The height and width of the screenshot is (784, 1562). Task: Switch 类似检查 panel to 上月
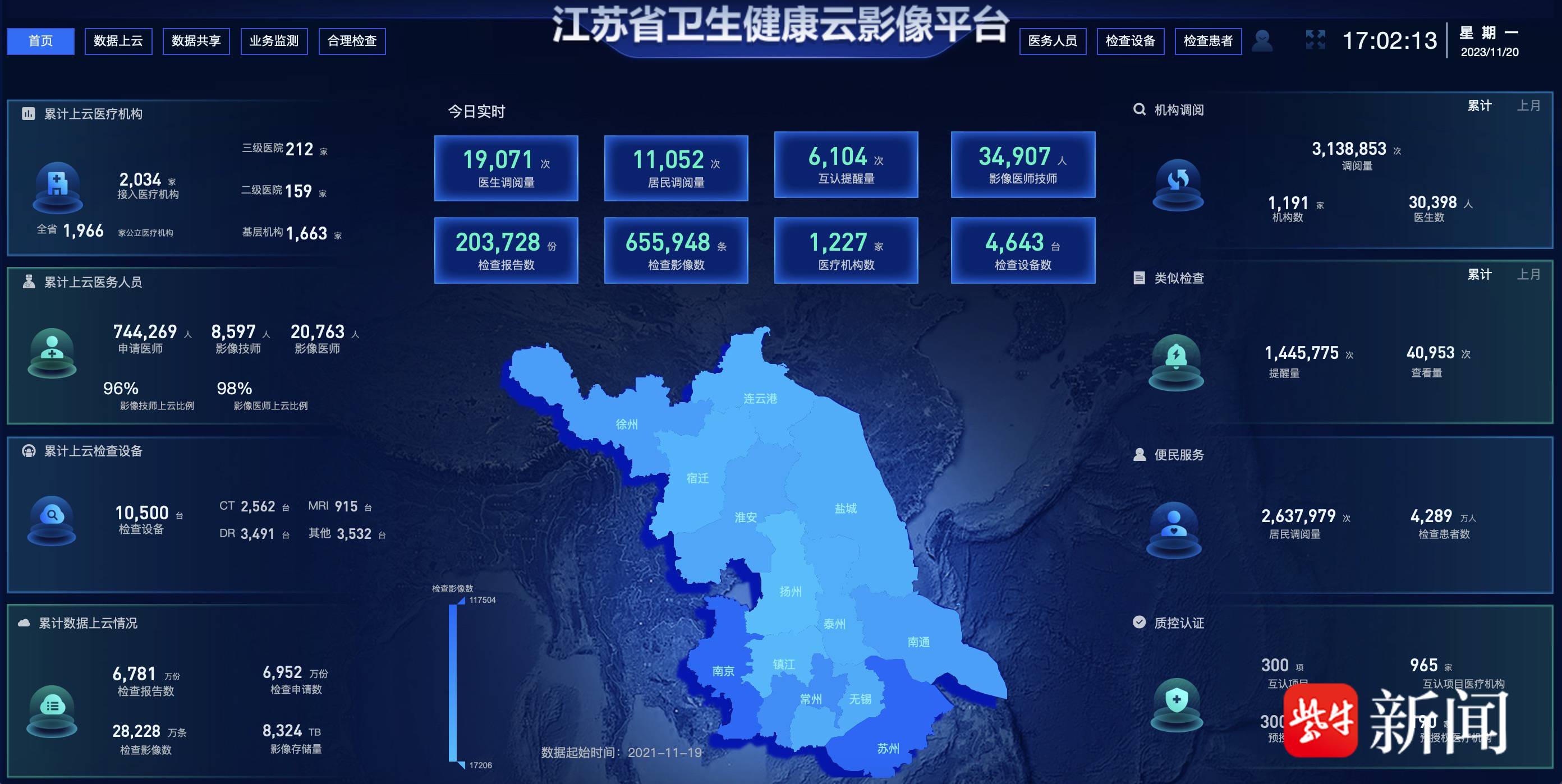point(1528,274)
